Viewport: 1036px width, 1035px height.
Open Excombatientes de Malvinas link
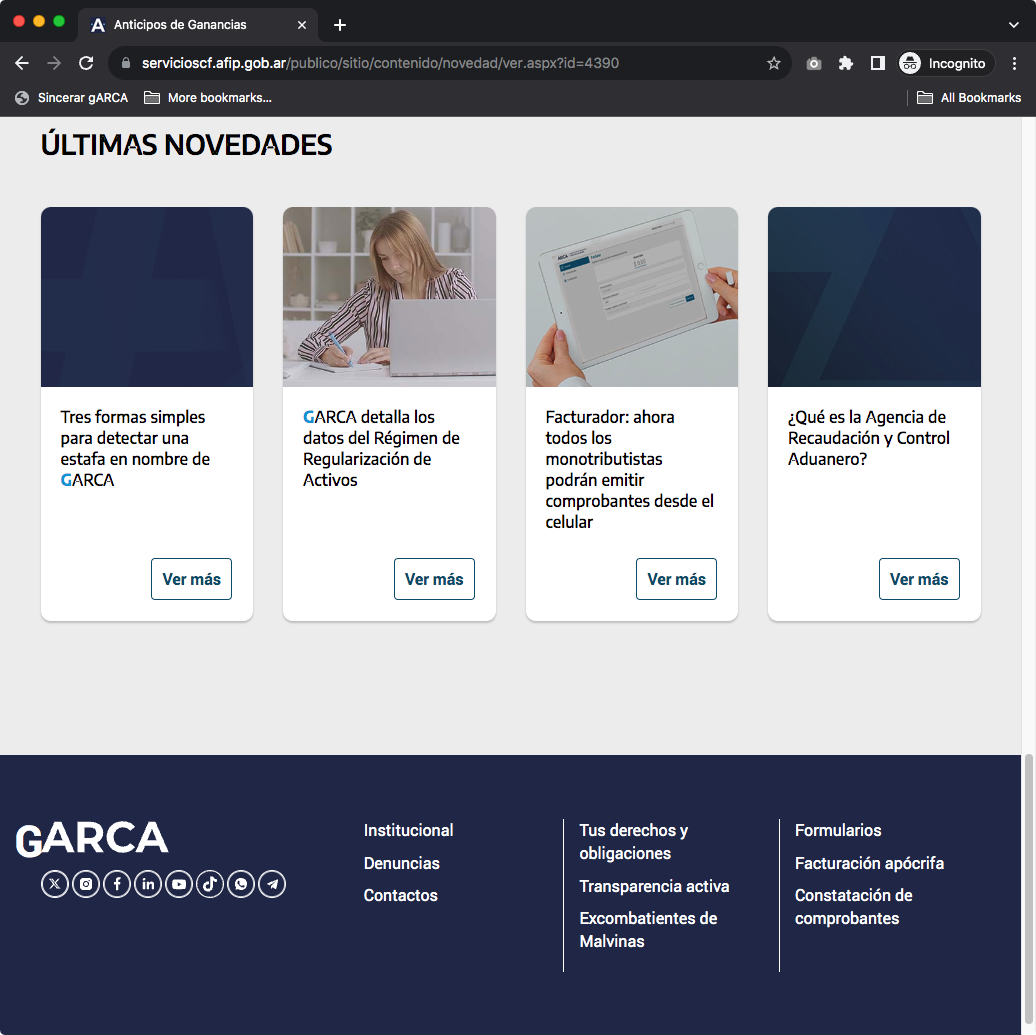[648, 929]
